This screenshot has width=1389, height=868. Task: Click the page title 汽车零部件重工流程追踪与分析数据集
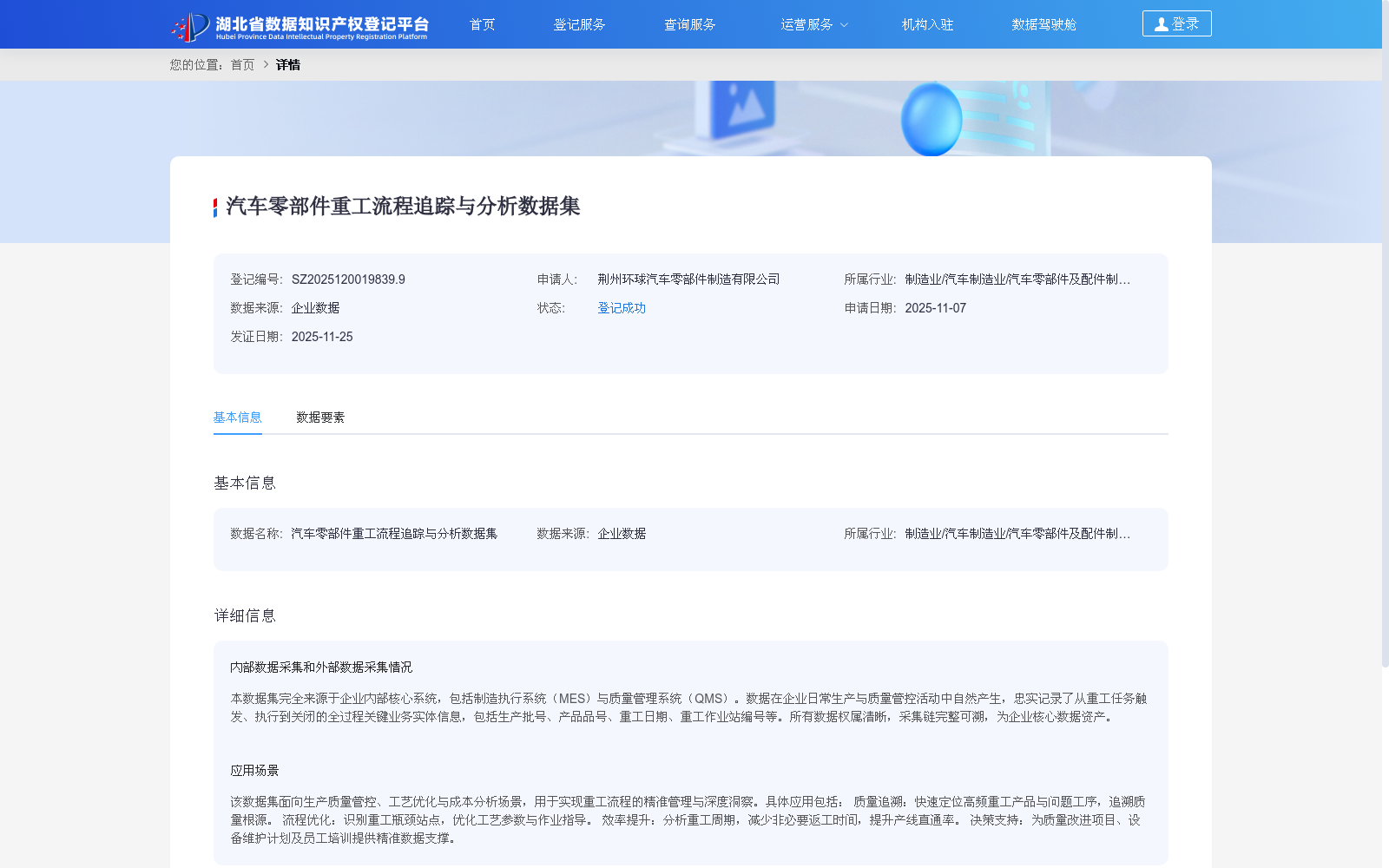point(403,207)
